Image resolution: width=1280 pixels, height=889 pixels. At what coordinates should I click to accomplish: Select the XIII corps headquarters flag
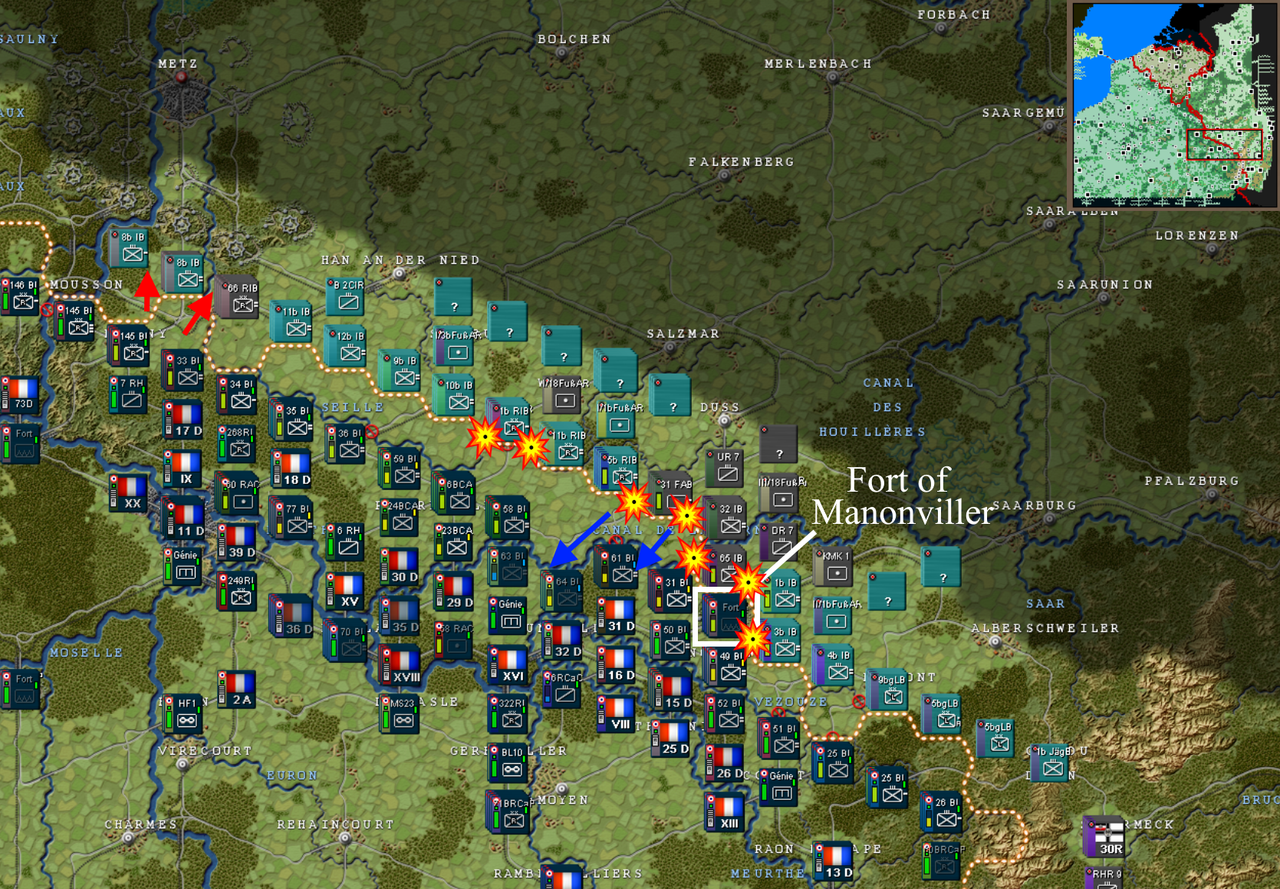(724, 811)
